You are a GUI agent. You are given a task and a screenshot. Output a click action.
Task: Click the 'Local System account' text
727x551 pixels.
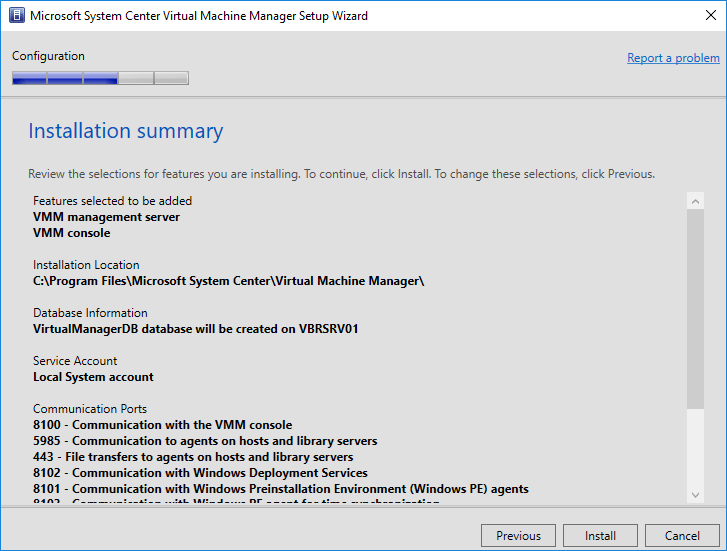pyautogui.click(x=93, y=377)
